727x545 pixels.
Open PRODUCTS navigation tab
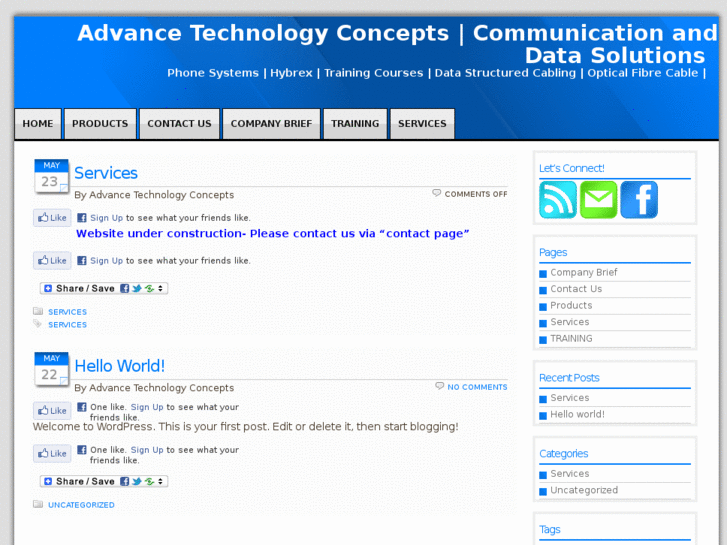coord(100,124)
